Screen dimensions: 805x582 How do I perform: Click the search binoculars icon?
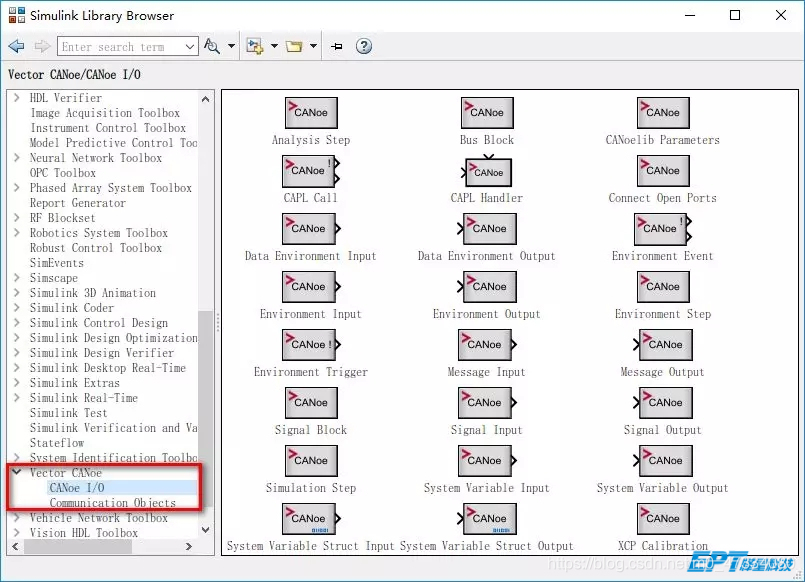click(x=212, y=47)
